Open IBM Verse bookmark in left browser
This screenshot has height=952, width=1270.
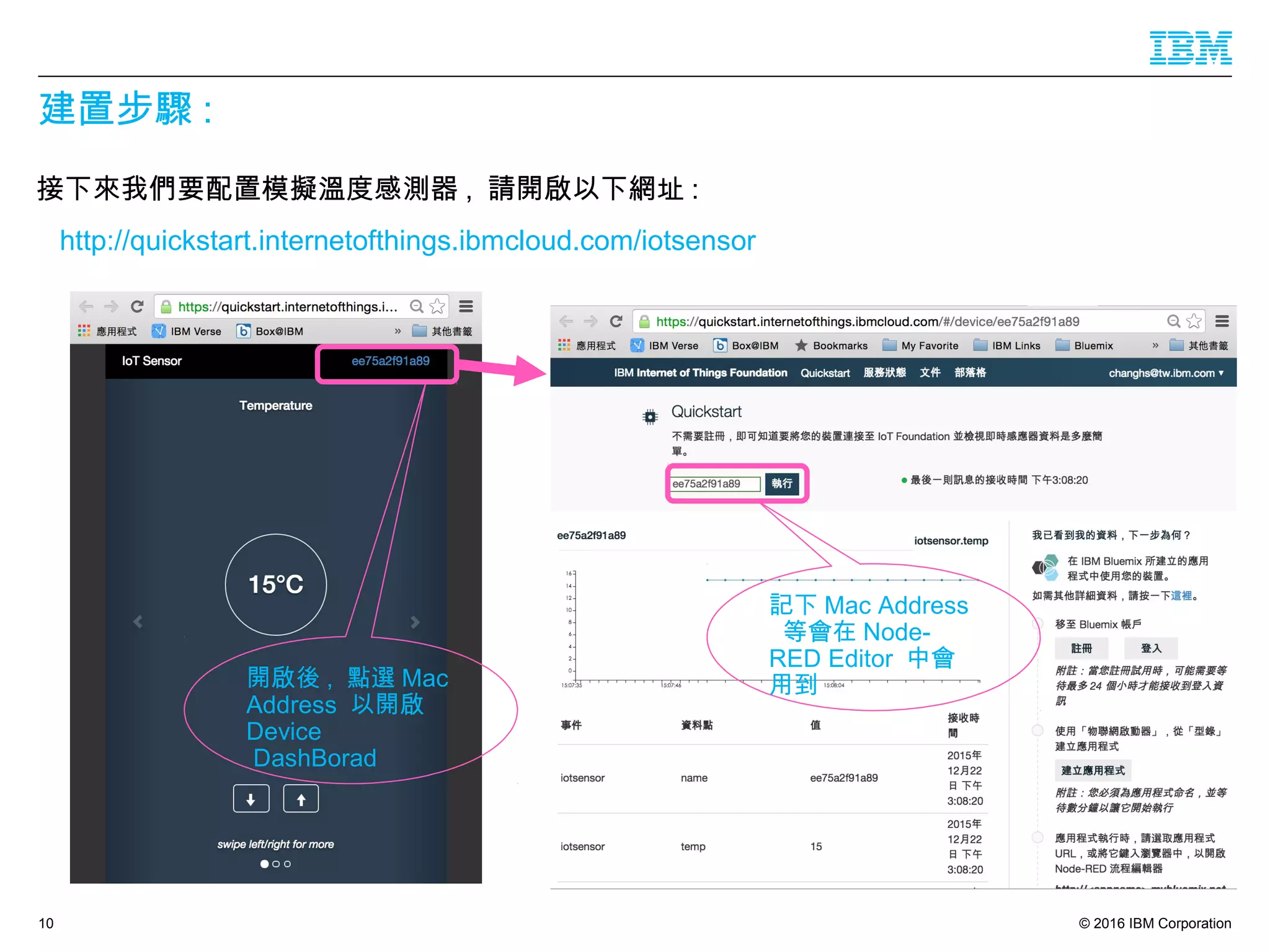click(187, 331)
